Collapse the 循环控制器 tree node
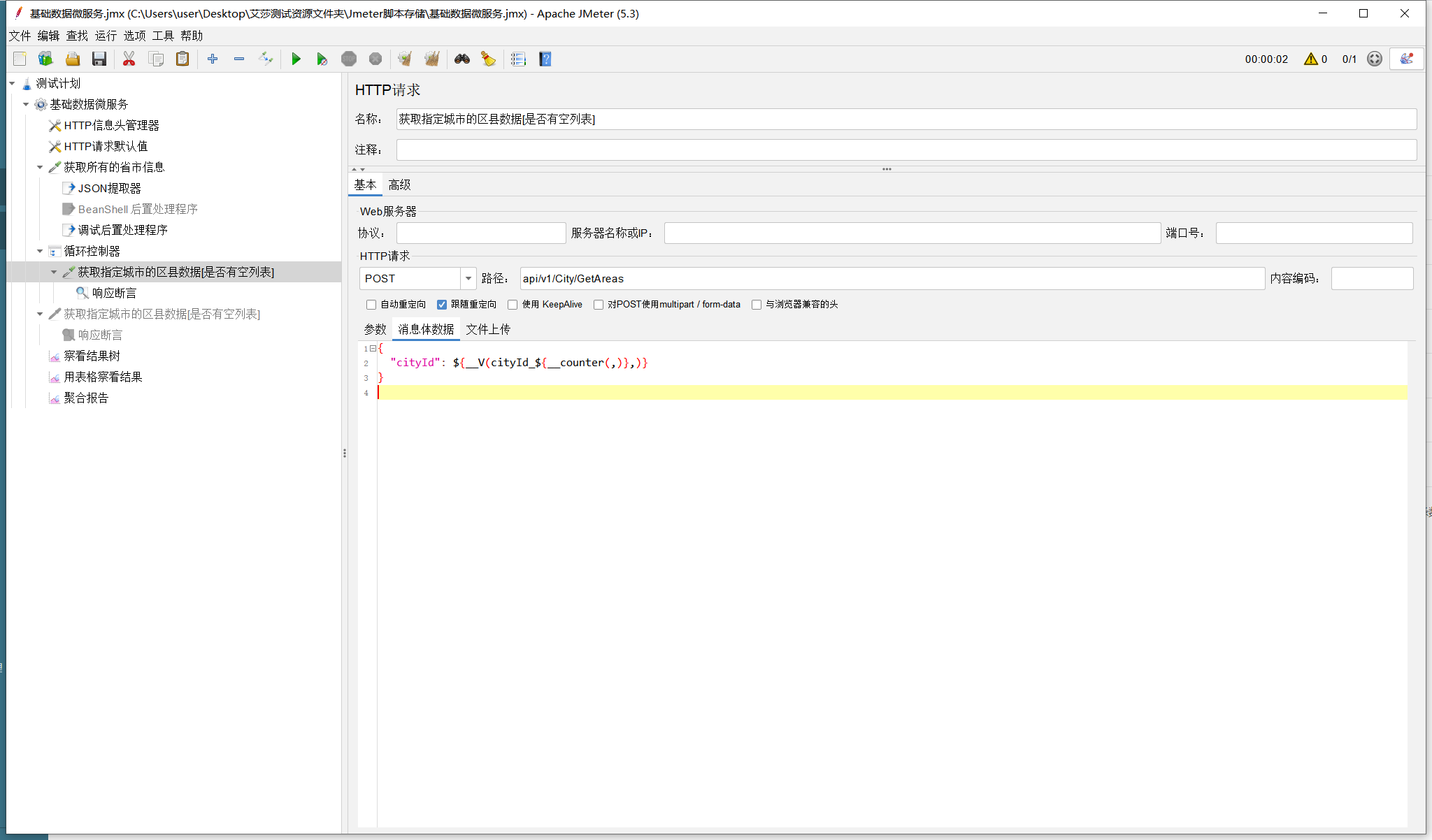This screenshot has height=840, width=1432. 40,251
